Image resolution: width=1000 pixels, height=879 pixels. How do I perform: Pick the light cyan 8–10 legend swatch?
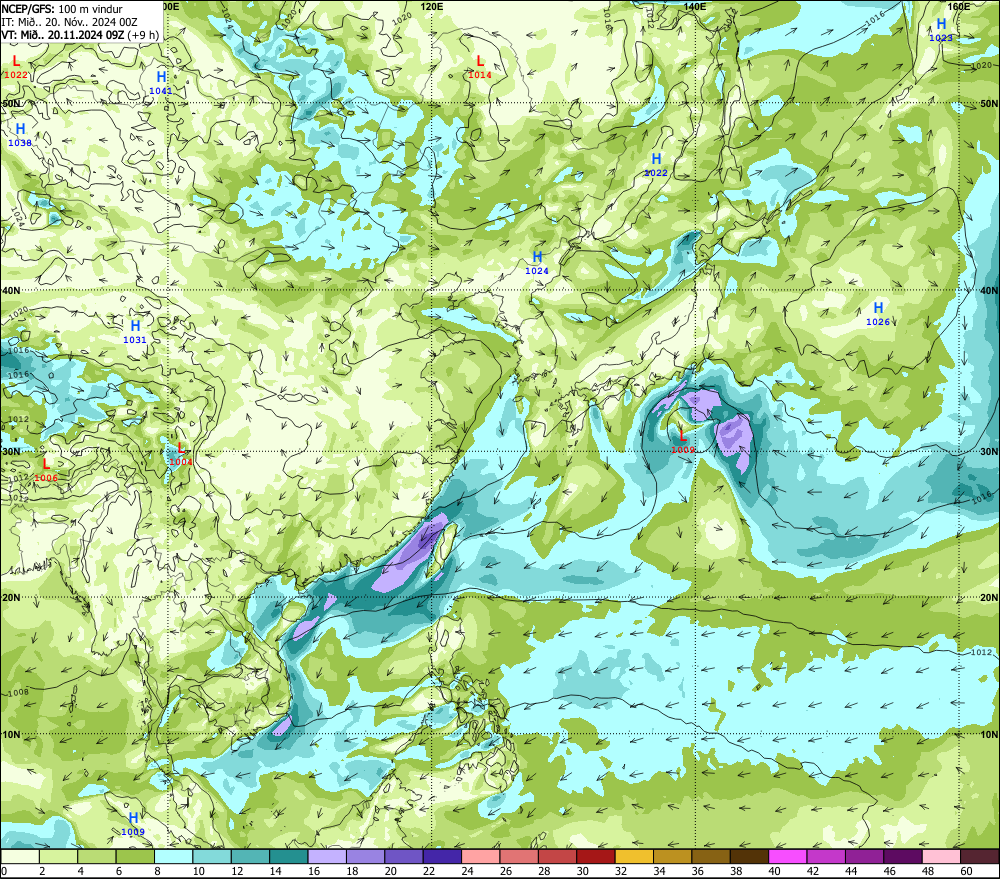pos(173,856)
